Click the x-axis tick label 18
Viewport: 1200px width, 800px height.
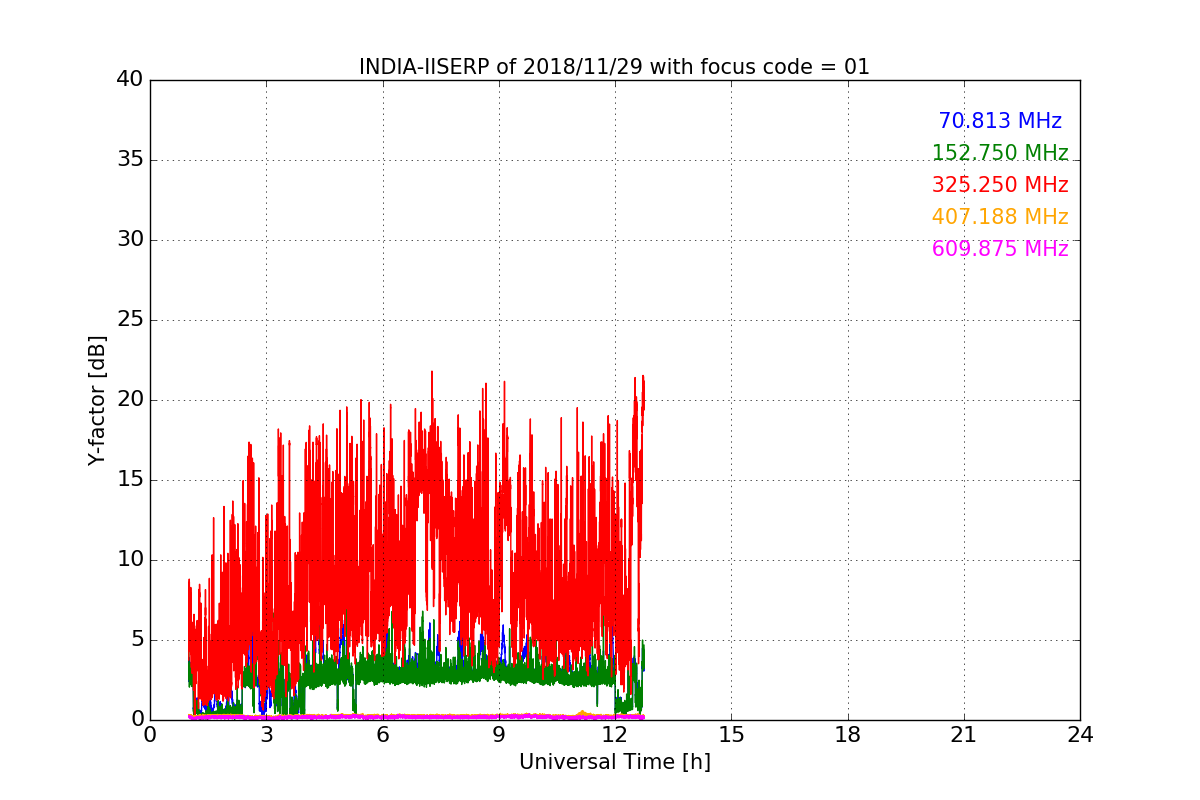[848, 734]
